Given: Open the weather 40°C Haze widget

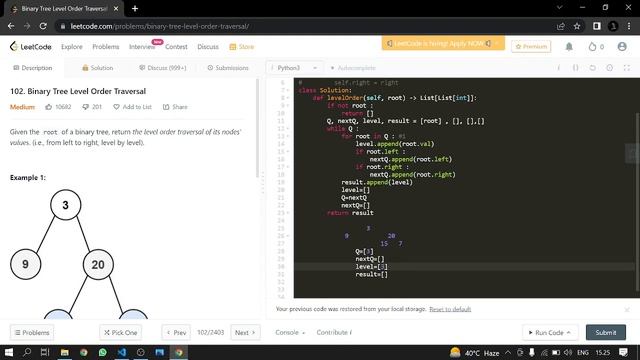Looking at the screenshot, I should coord(474,352).
